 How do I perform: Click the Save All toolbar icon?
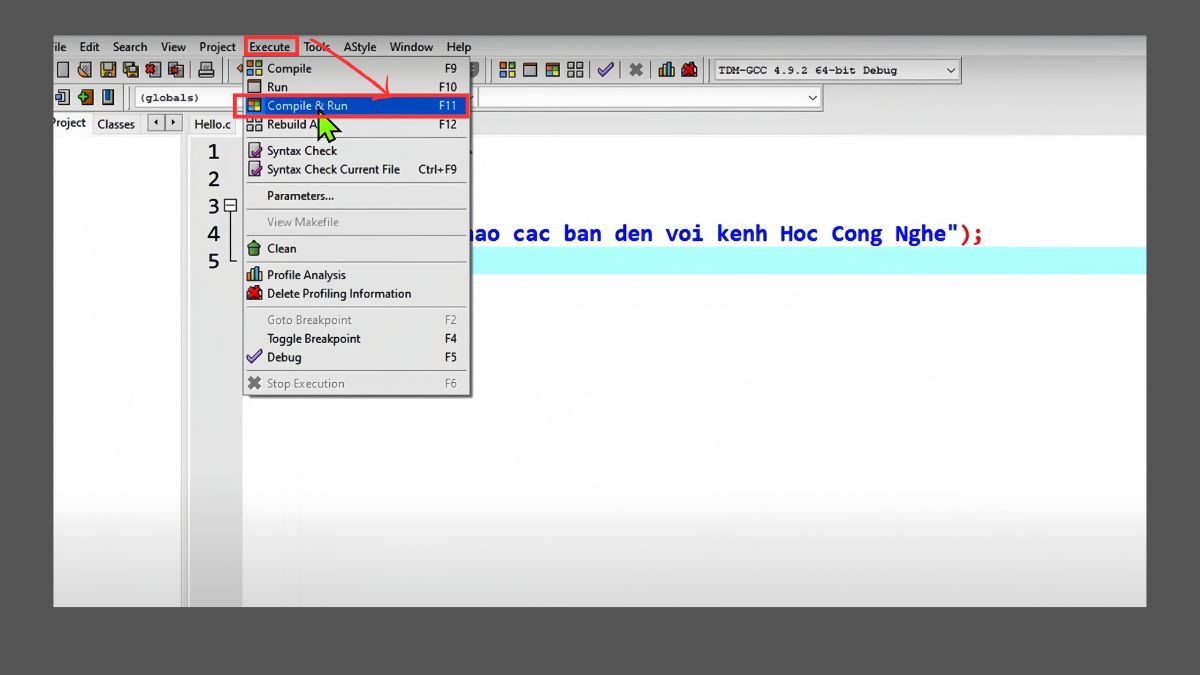coord(131,69)
